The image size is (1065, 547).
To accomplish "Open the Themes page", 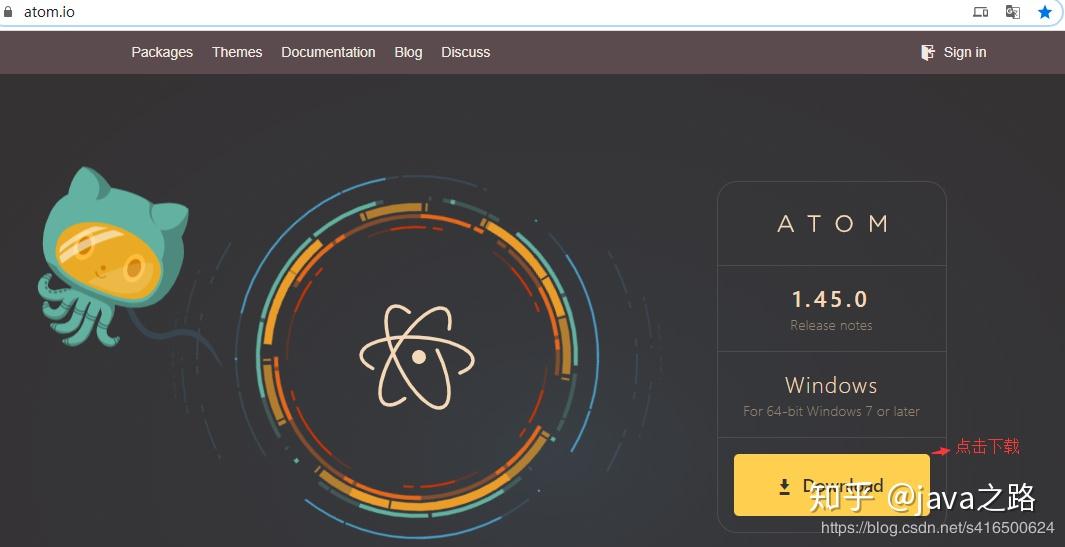I will pos(237,52).
